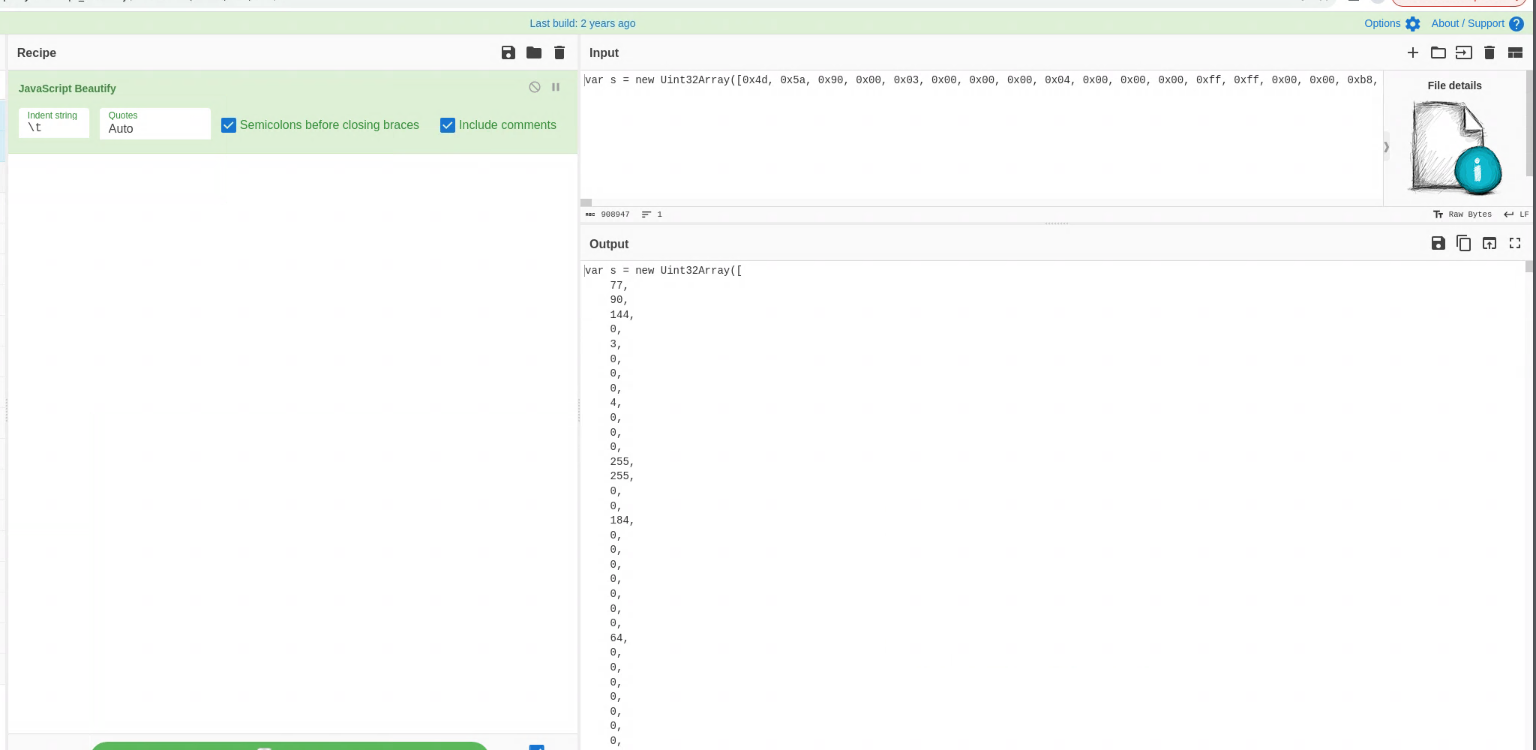Image resolution: width=1536 pixels, height=750 pixels.
Task: Toggle the Include comments checkbox
Action: (448, 125)
